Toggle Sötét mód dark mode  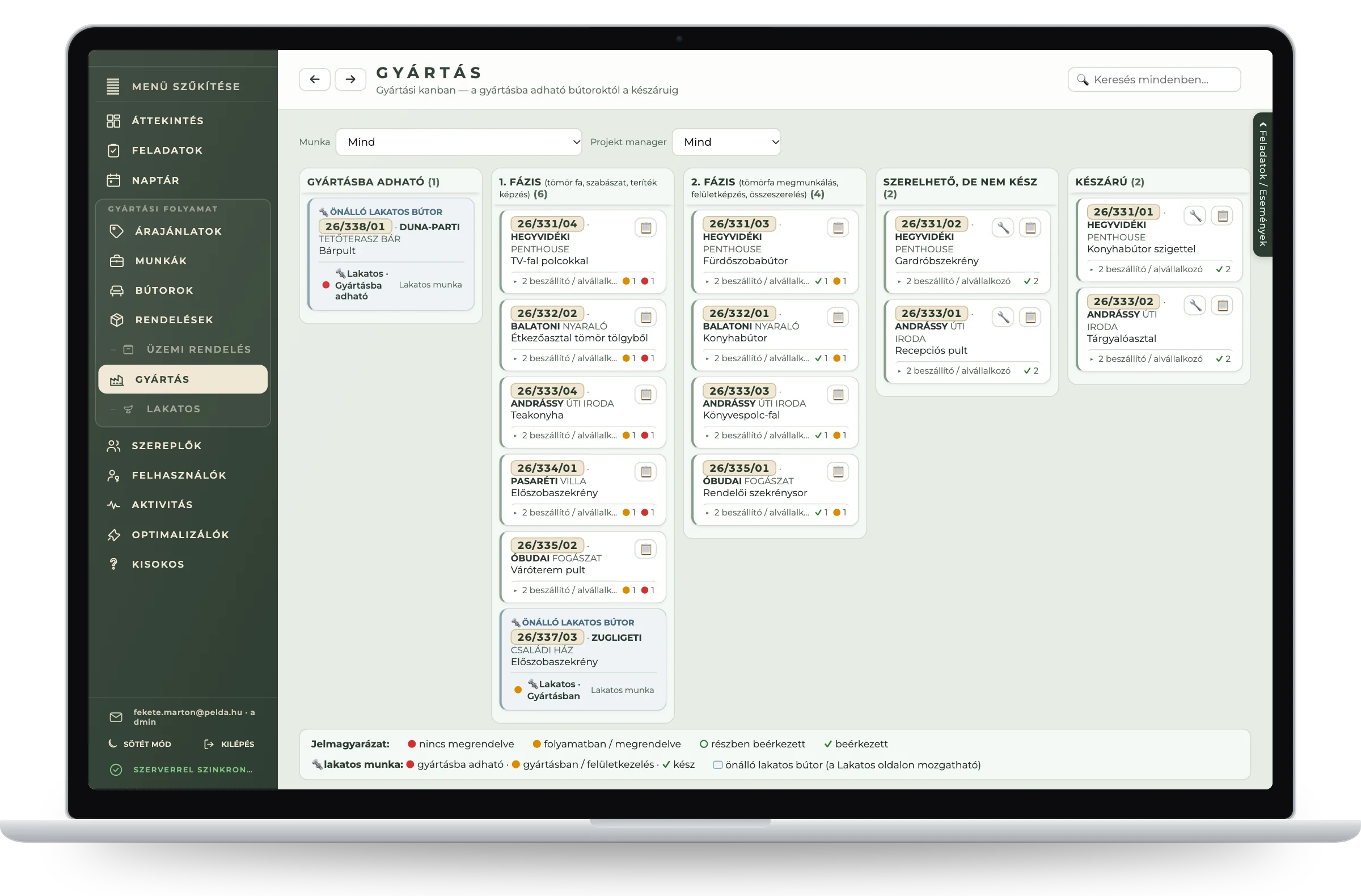point(140,743)
